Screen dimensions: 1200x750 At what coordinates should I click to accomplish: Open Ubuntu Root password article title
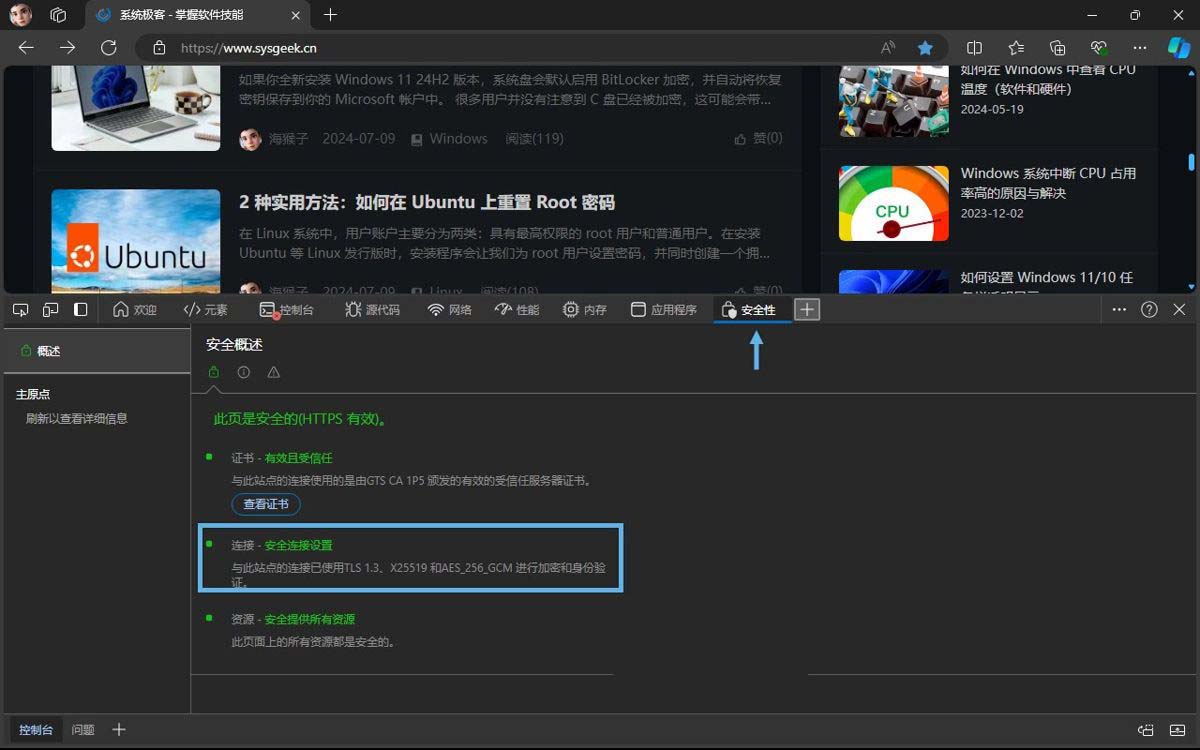coord(427,203)
